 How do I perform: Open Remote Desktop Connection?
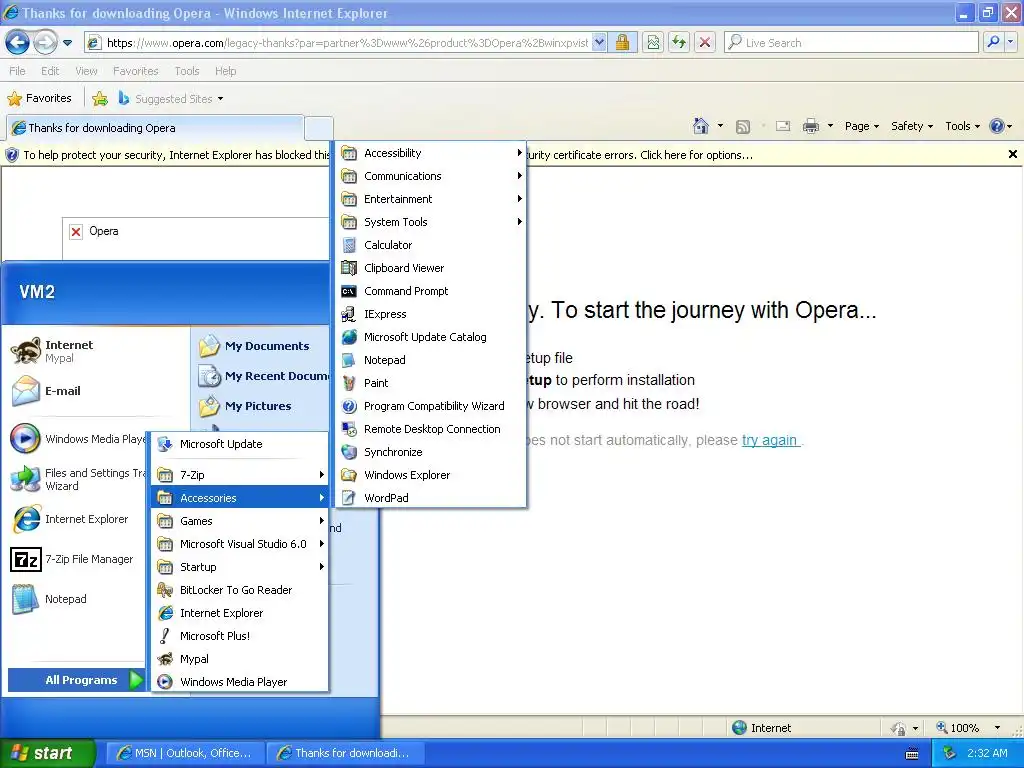pyautogui.click(x=430, y=429)
